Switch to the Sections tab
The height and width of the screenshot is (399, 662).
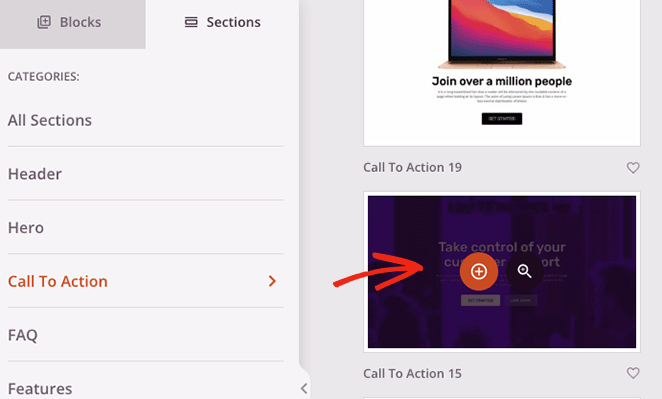click(x=222, y=23)
